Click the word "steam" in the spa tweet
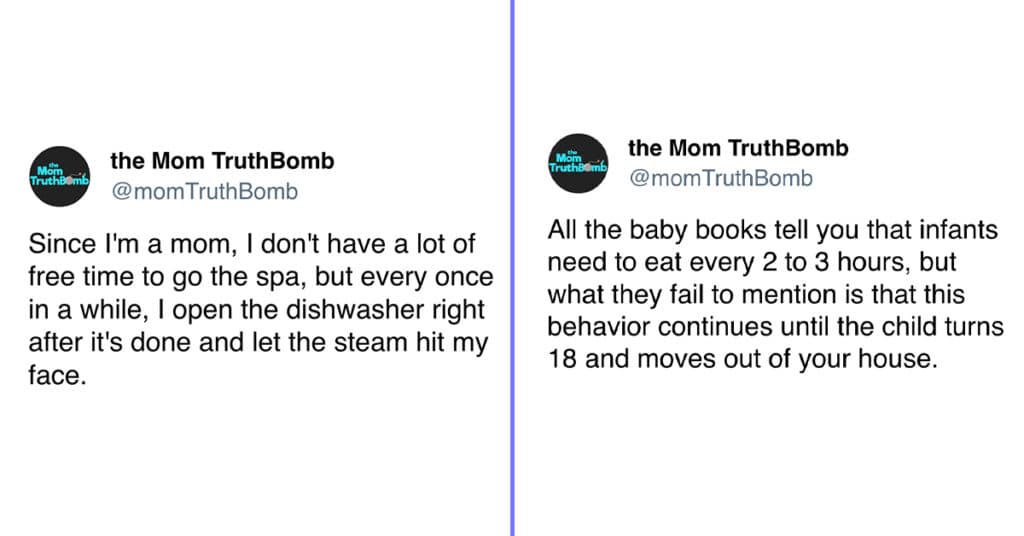The width and height of the screenshot is (1024, 536). pos(370,342)
